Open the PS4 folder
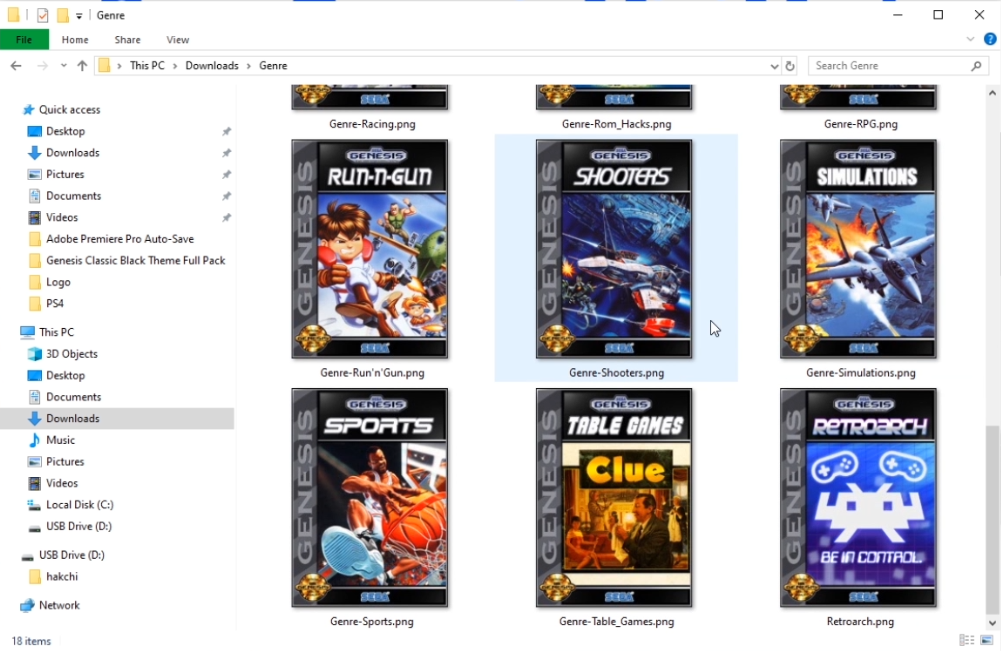 click(x=54, y=304)
